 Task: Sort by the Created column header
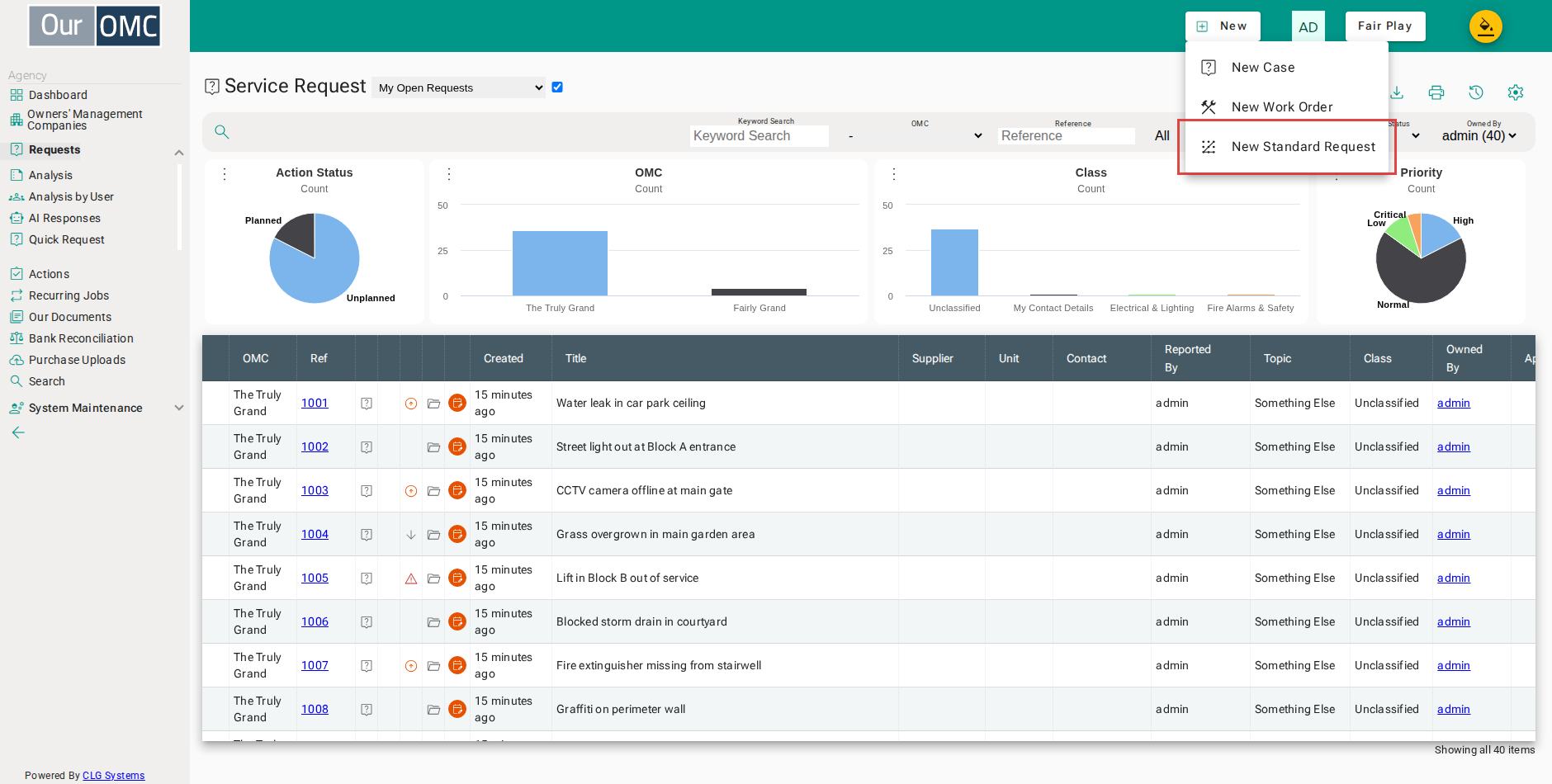pyautogui.click(x=504, y=358)
